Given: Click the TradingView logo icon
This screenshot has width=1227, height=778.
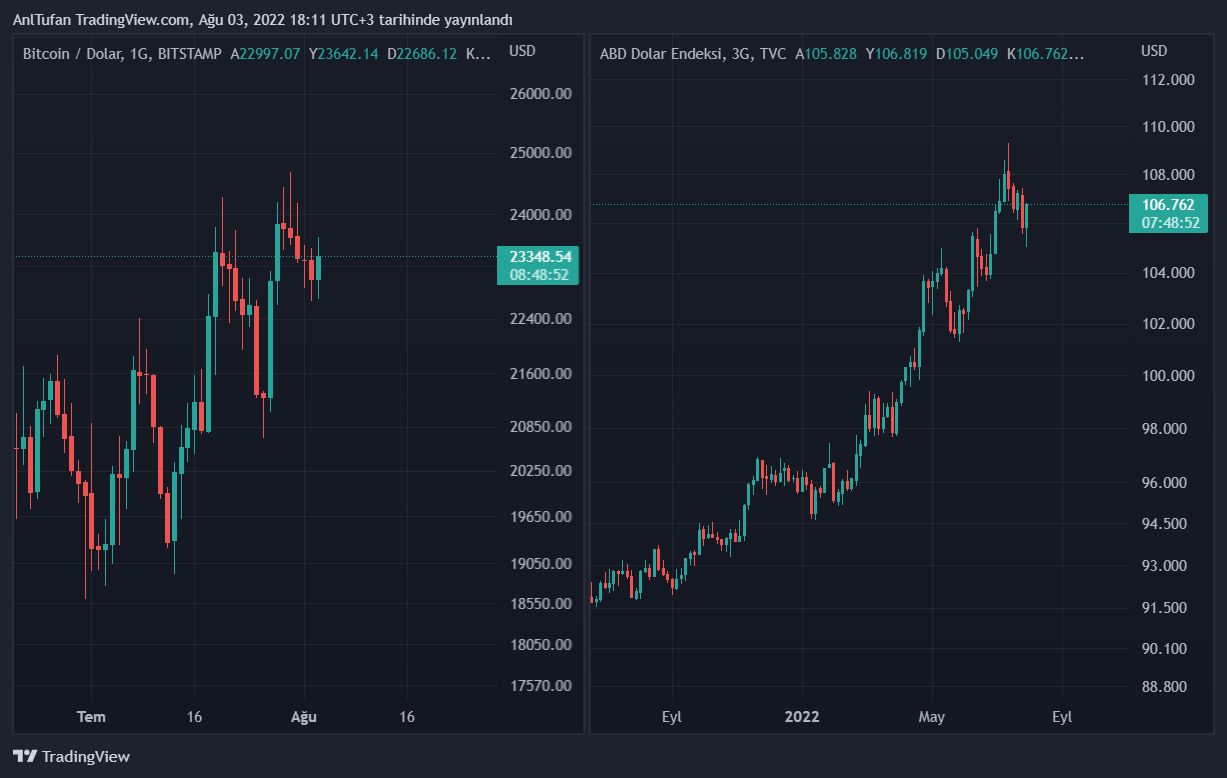Looking at the screenshot, I should (x=25, y=757).
